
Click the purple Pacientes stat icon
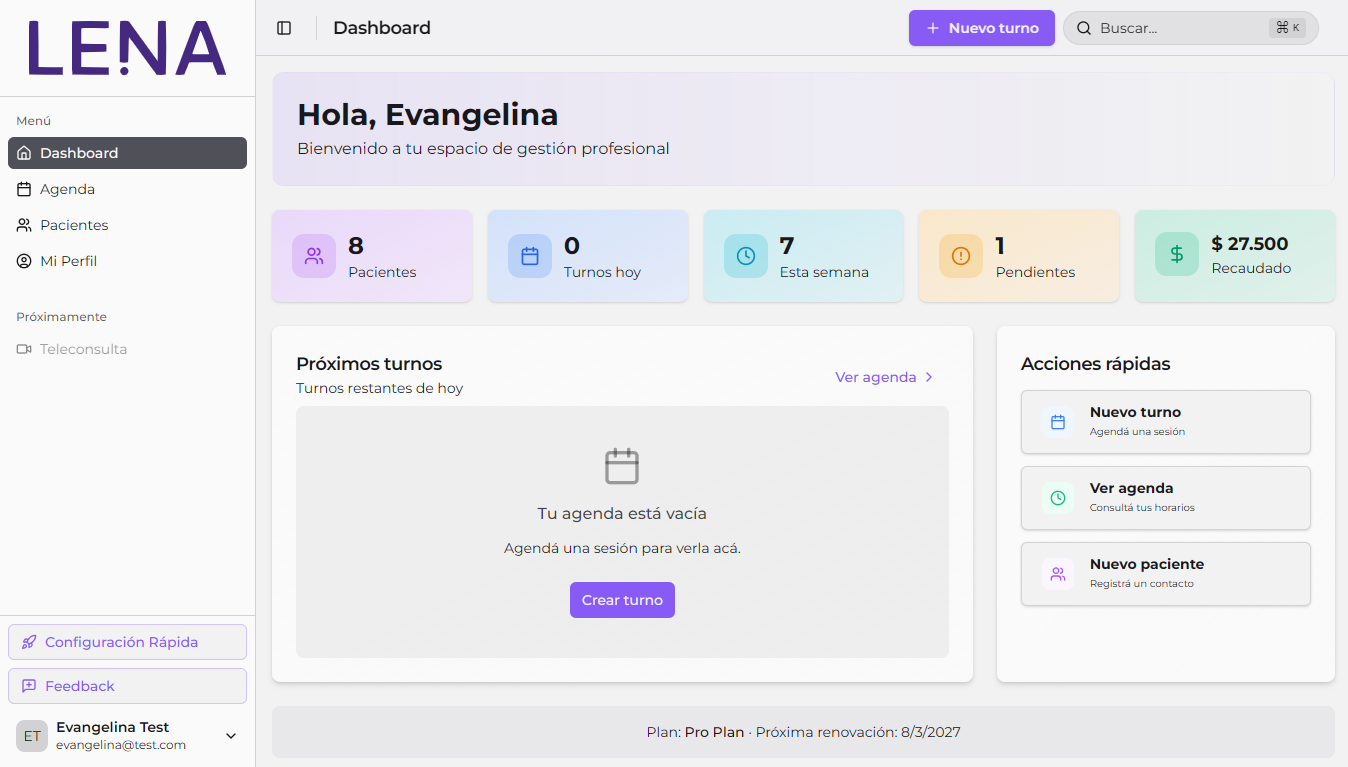[x=314, y=256]
